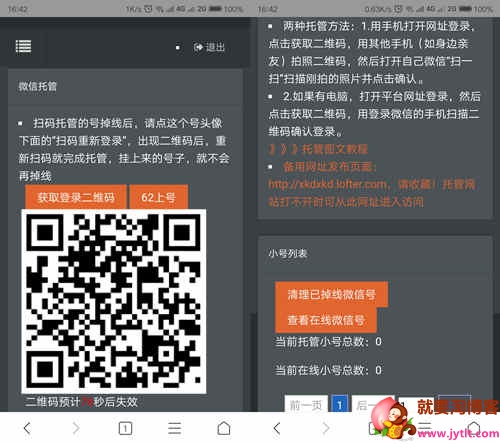The height and width of the screenshot is (444, 500).
Task: Click 获取登录二维码 button
Action: (76, 197)
